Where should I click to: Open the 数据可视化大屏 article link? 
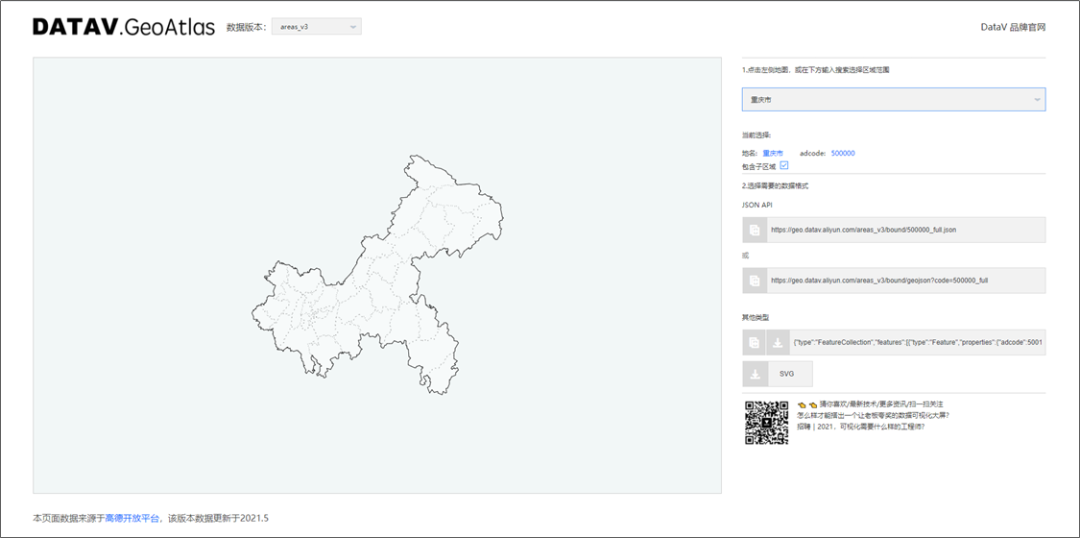[x=873, y=415]
